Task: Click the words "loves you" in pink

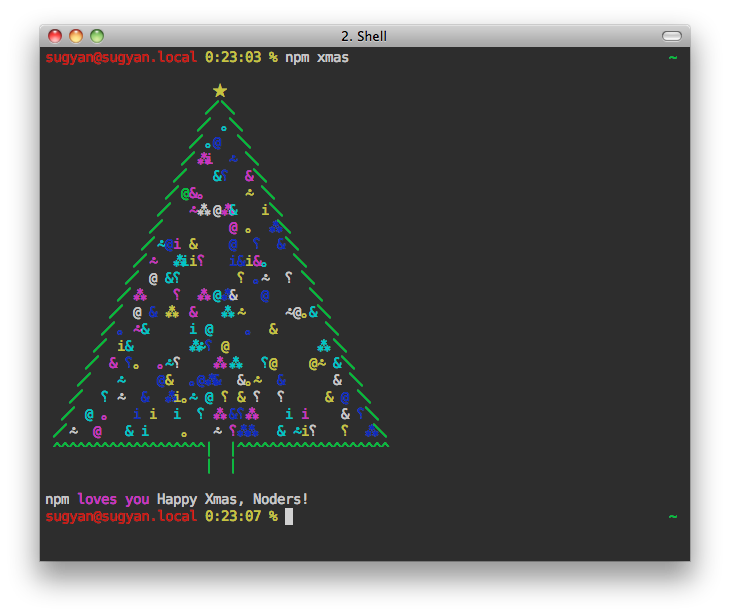Action: coord(114,499)
